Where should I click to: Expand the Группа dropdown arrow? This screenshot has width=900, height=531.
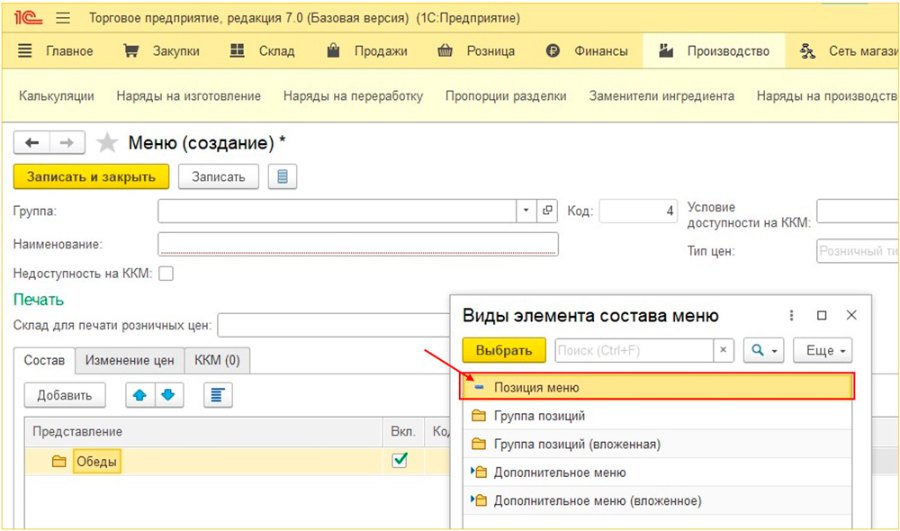(526, 211)
